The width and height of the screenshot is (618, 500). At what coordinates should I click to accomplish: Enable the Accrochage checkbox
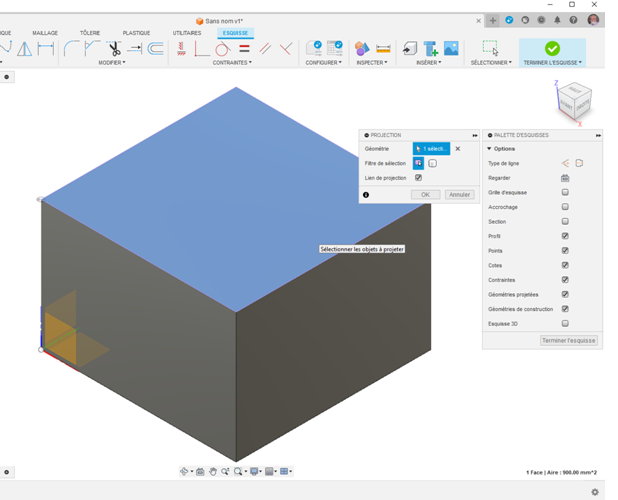coord(565,207)
